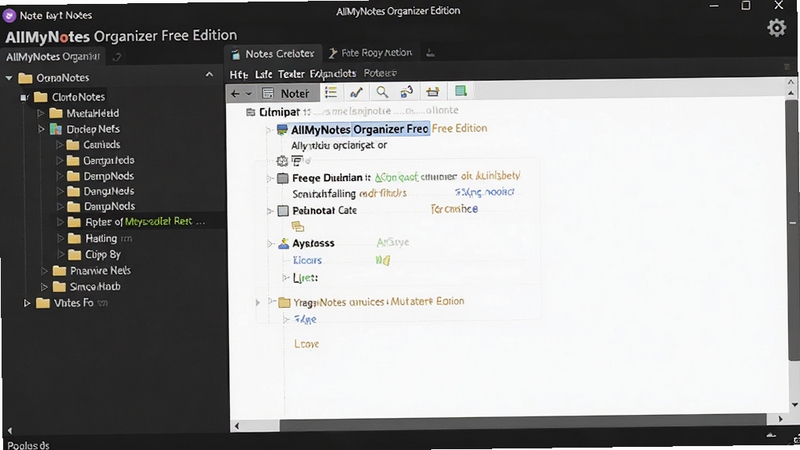Viewport: 800px width, 450px height.
Task: Toggle the checkbox beside Feege Diuinian
Action: (283, 178)
